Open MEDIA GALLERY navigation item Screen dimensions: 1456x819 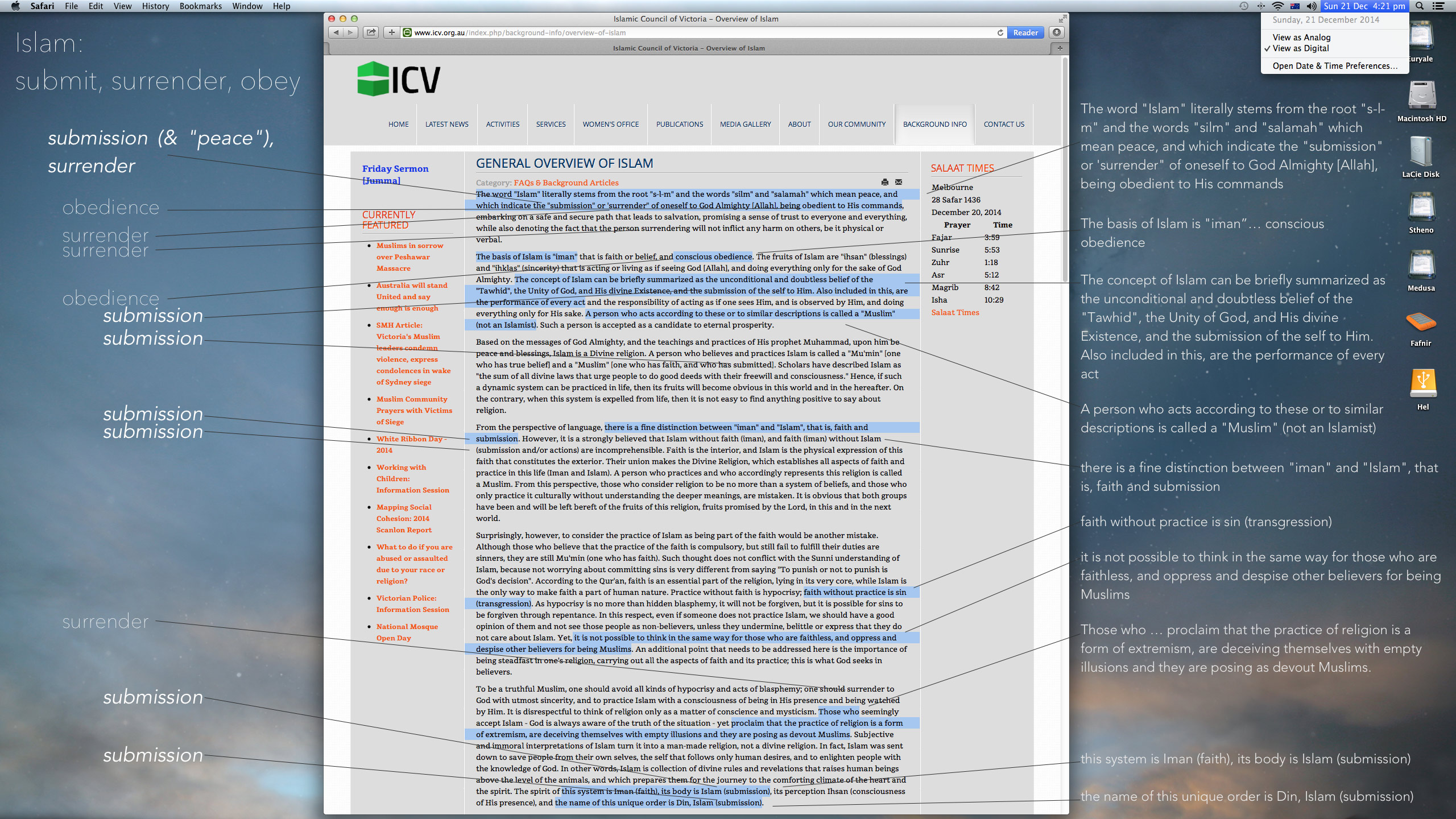(745, 124)
